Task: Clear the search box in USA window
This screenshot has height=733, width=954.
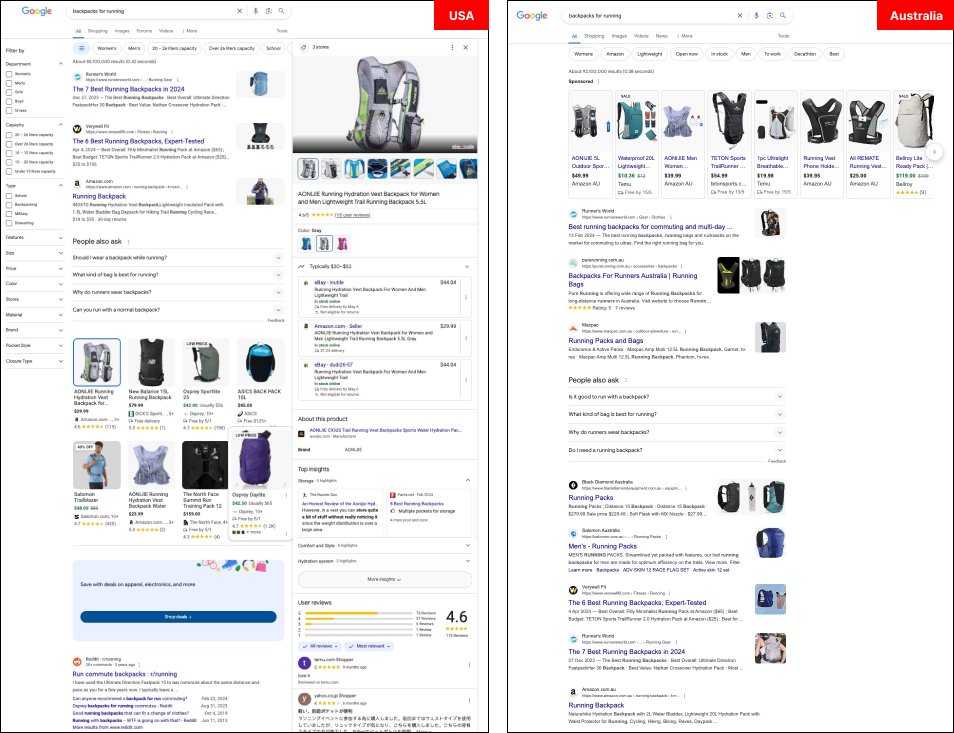Action: (240, 11)
